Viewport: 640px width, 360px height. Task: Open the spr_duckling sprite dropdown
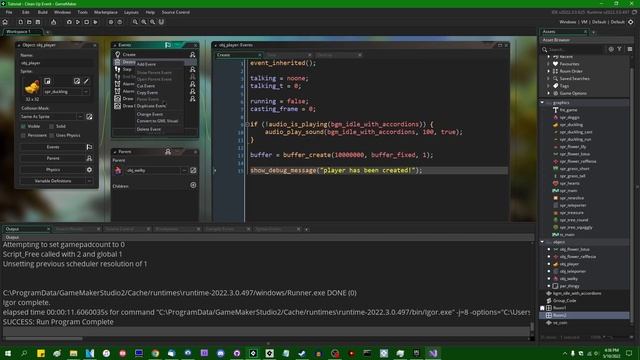(86, 92)
